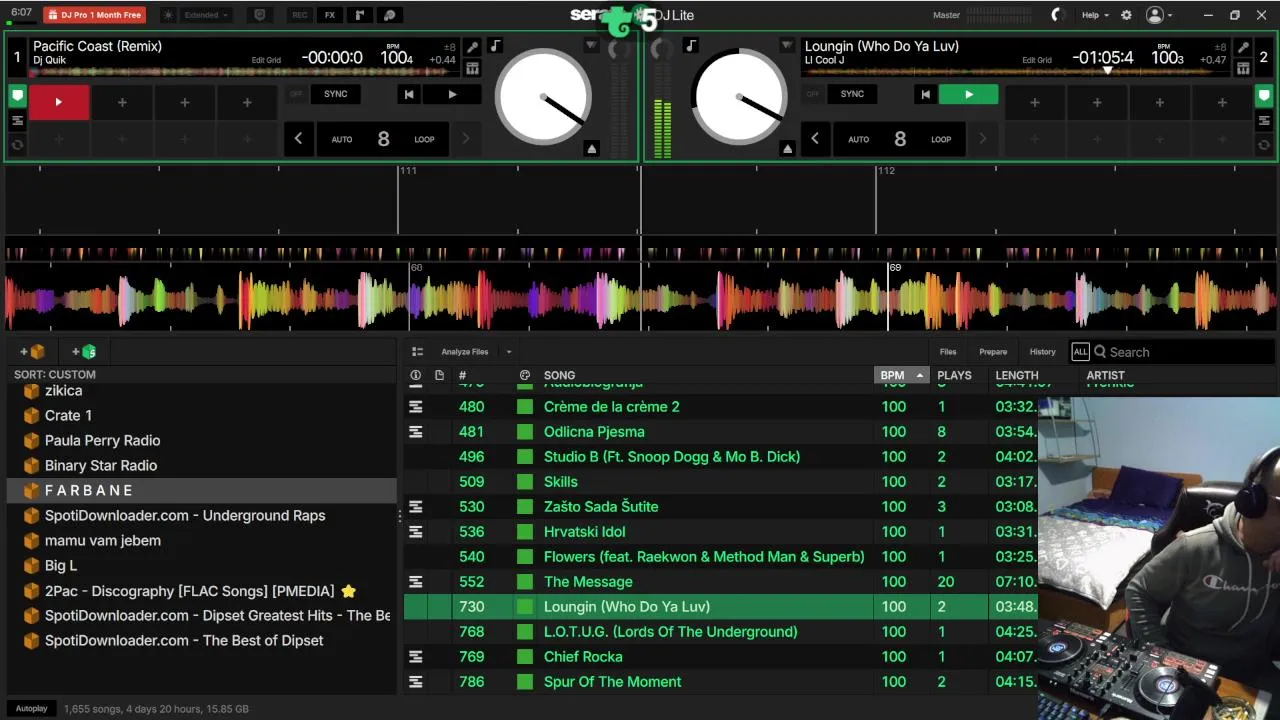Open the Sampler panel icon

click(x=360, y=15)
